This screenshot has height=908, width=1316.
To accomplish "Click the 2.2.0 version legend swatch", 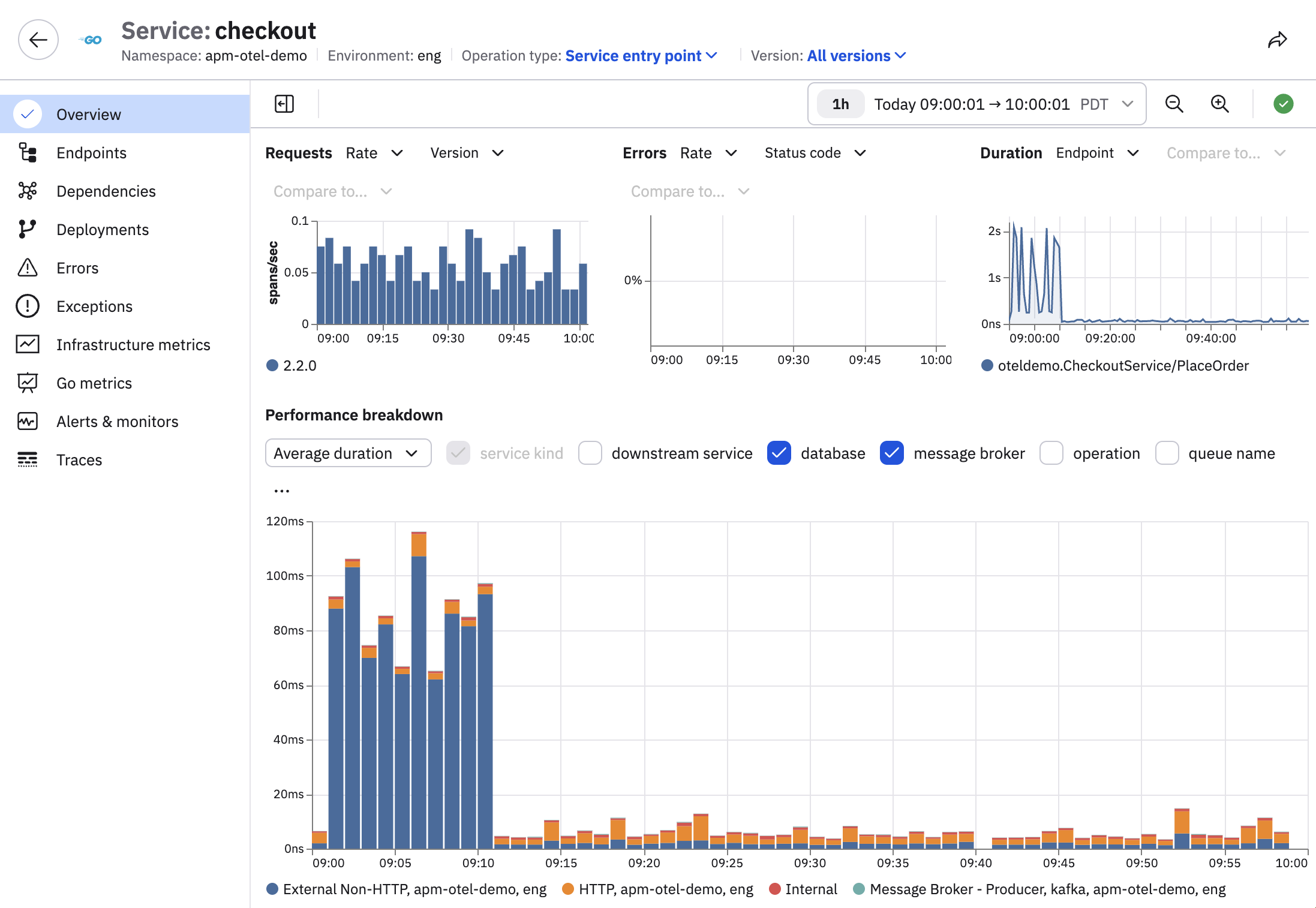I will tap(272, 365).
